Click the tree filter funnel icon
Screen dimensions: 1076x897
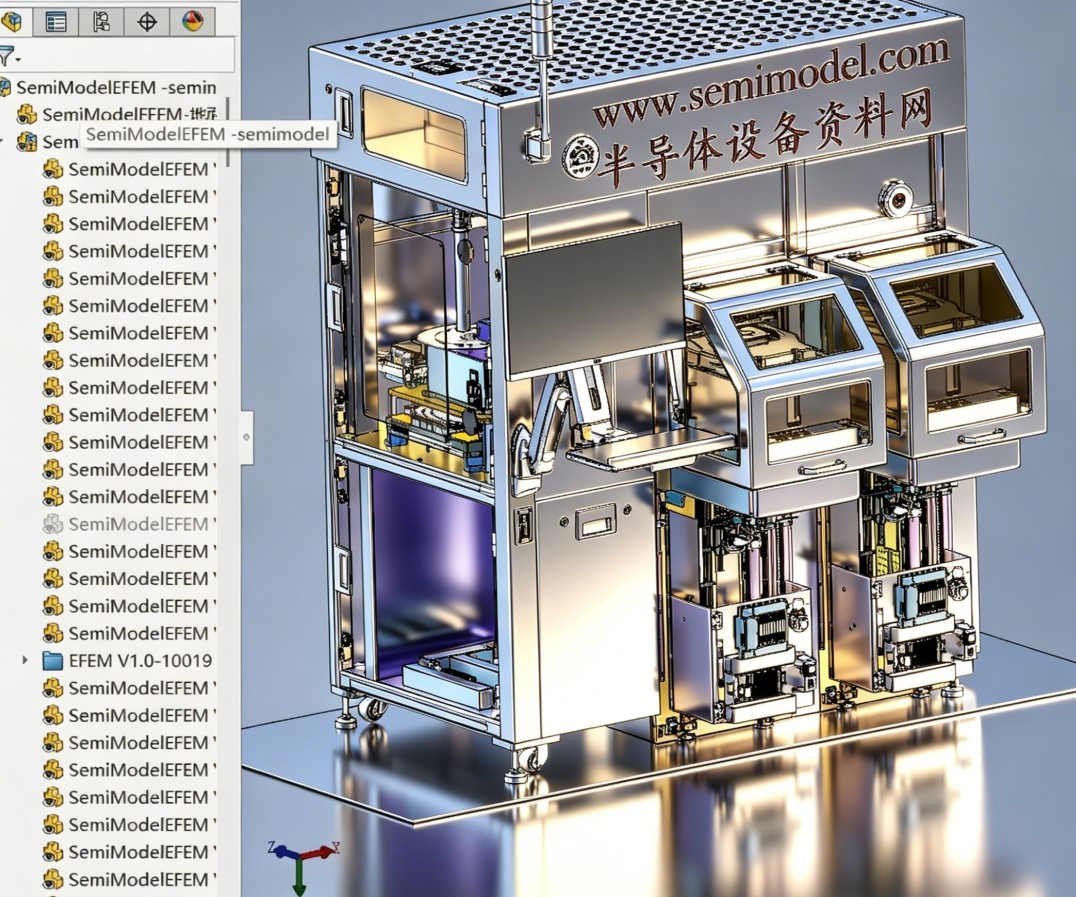[6, 56]
